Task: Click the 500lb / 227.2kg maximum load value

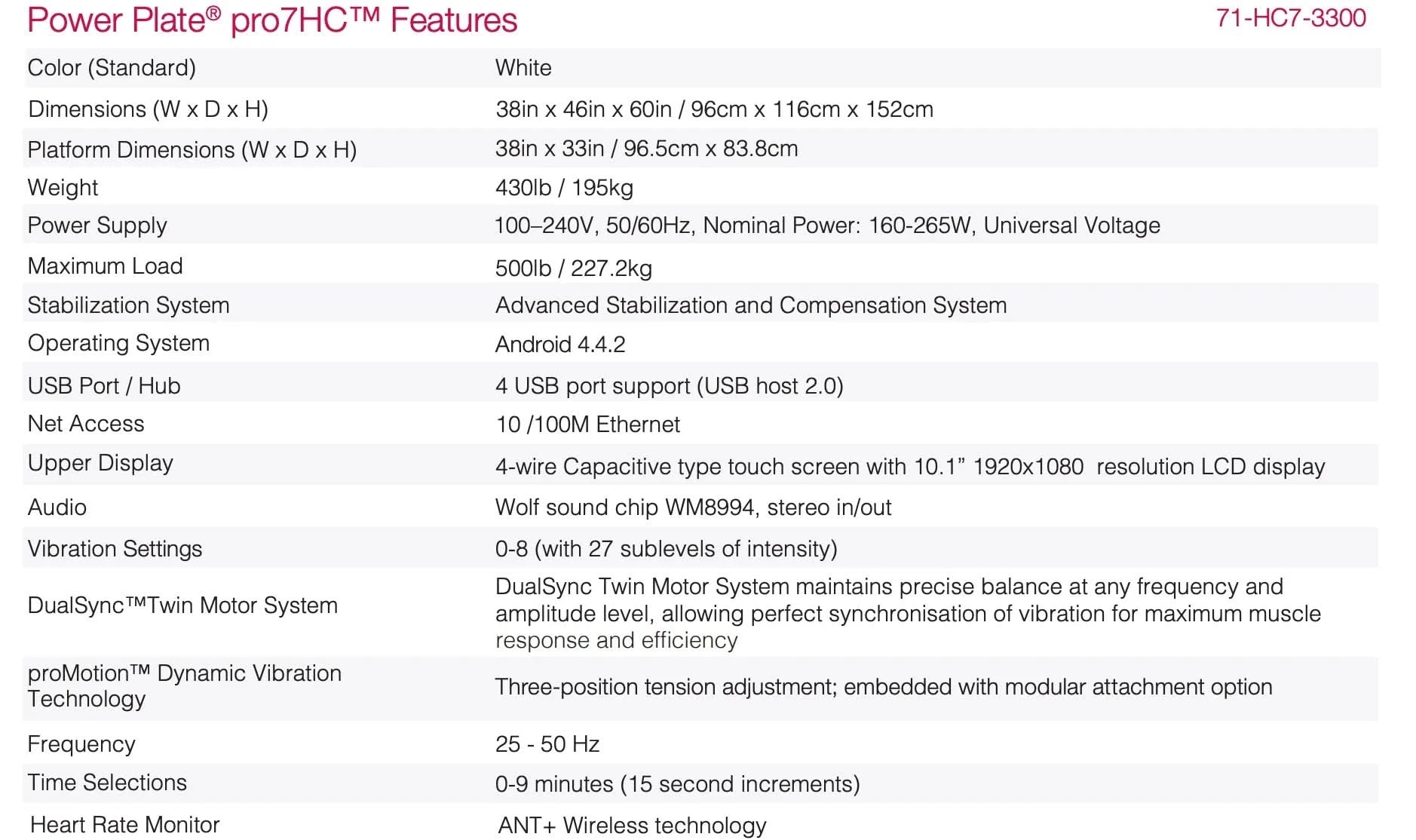Action: pyautogui.click(x=573, y=268)
